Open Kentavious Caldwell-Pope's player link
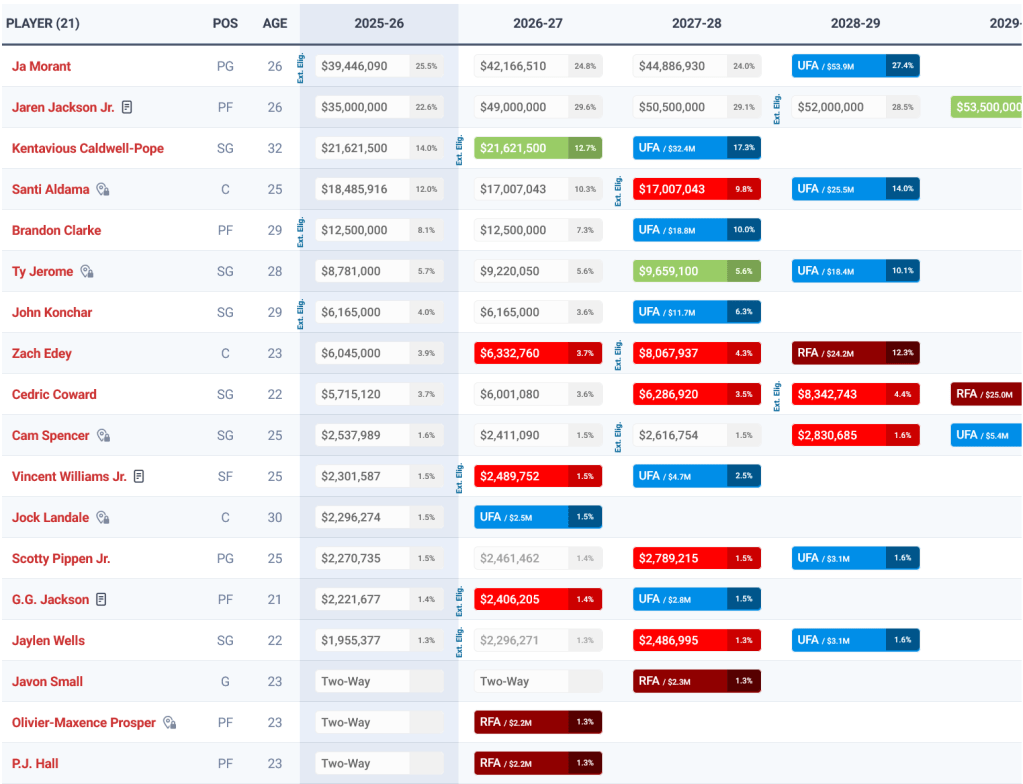Screen dimensions: 1023x784 coord(87,148)
